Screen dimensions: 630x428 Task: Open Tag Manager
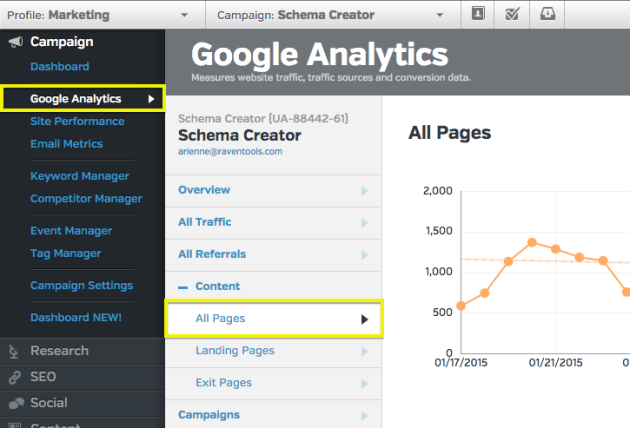pyautogui.click(x=65, y=253)
